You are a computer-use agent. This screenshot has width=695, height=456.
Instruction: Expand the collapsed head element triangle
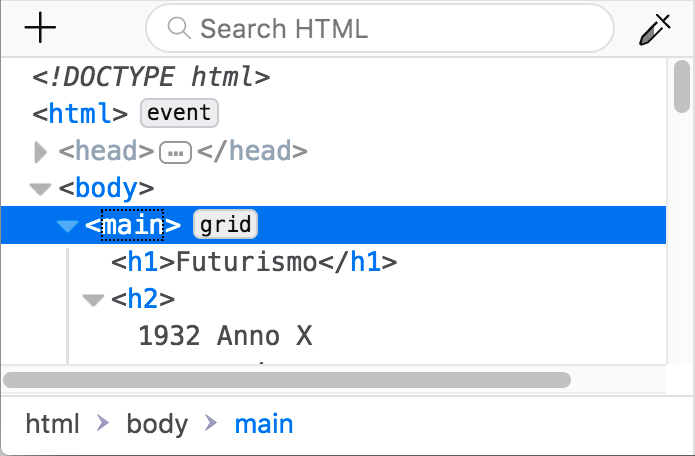40,152
